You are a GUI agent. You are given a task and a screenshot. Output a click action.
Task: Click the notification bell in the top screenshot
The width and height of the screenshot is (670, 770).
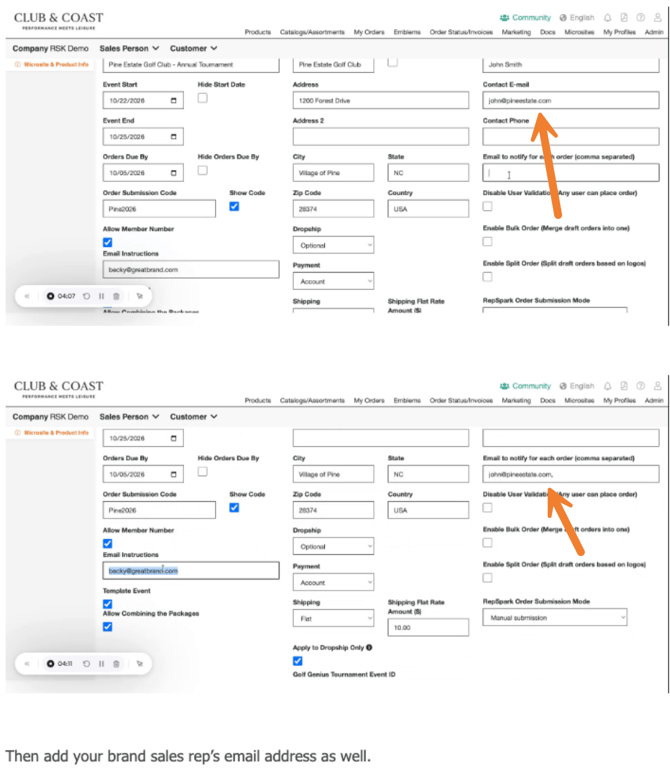pyautogui.click(x=607, y=17)
